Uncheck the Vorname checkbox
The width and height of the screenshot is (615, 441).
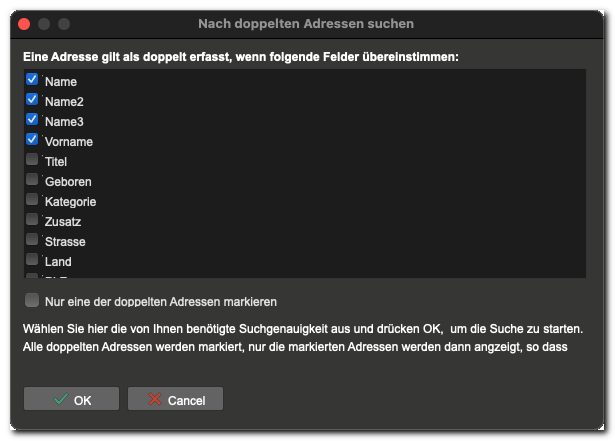pos(32,139)
